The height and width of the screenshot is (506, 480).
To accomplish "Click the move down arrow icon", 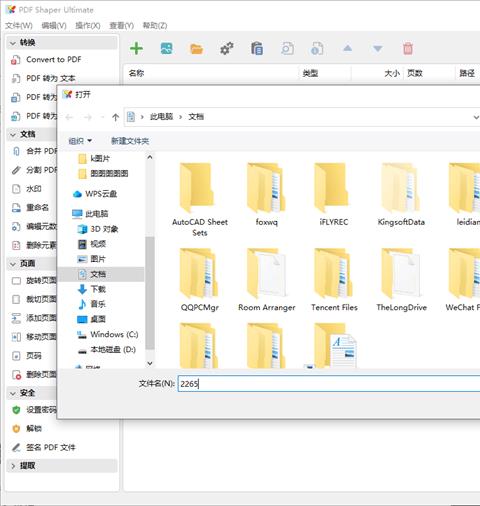I will pos(377,49).
